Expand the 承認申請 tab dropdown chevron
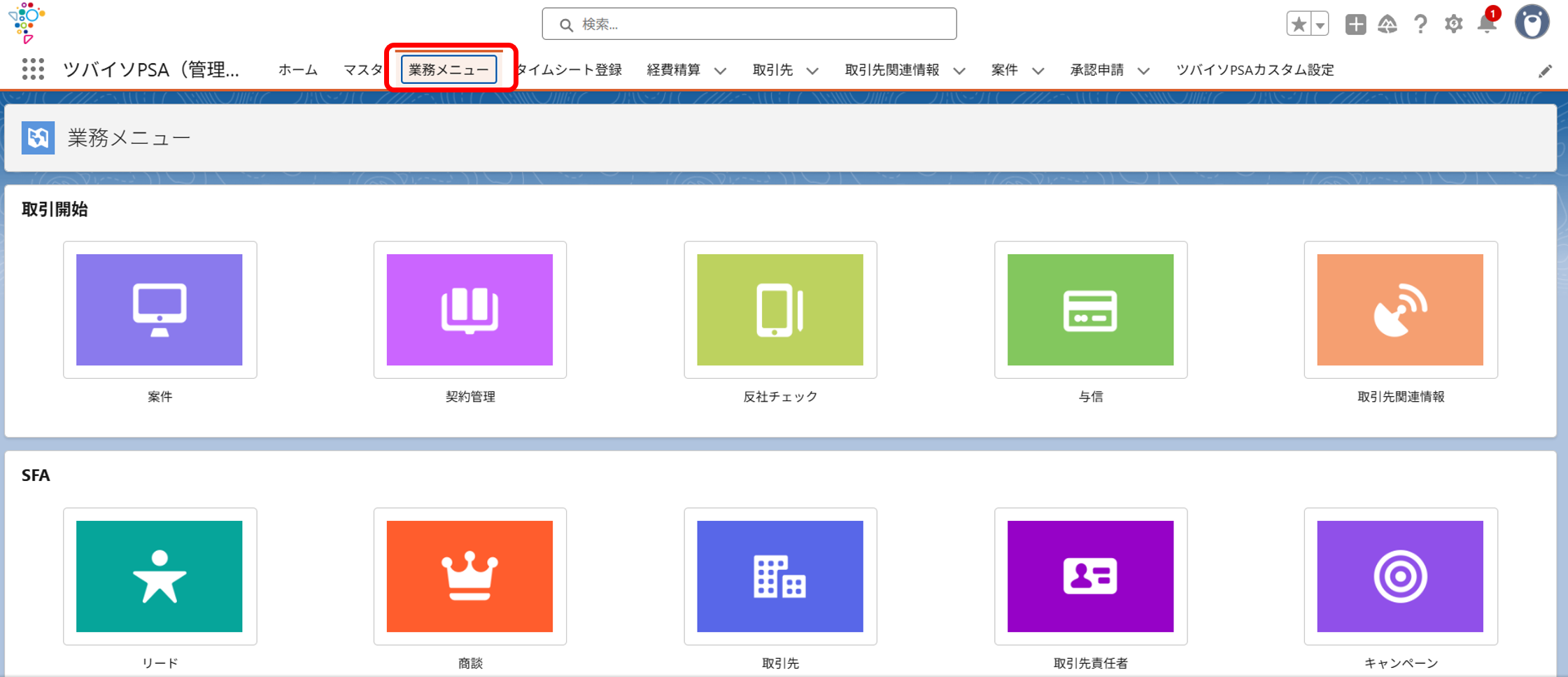The width and height of the screenshot is (1568, 677). [1143, 71]
